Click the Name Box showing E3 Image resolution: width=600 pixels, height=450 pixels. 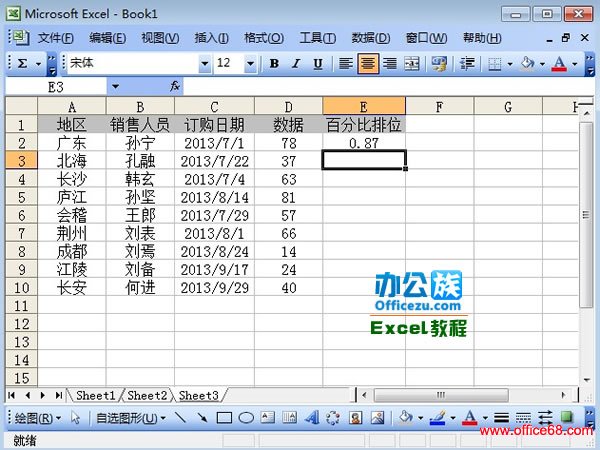(x=56, y=87)
